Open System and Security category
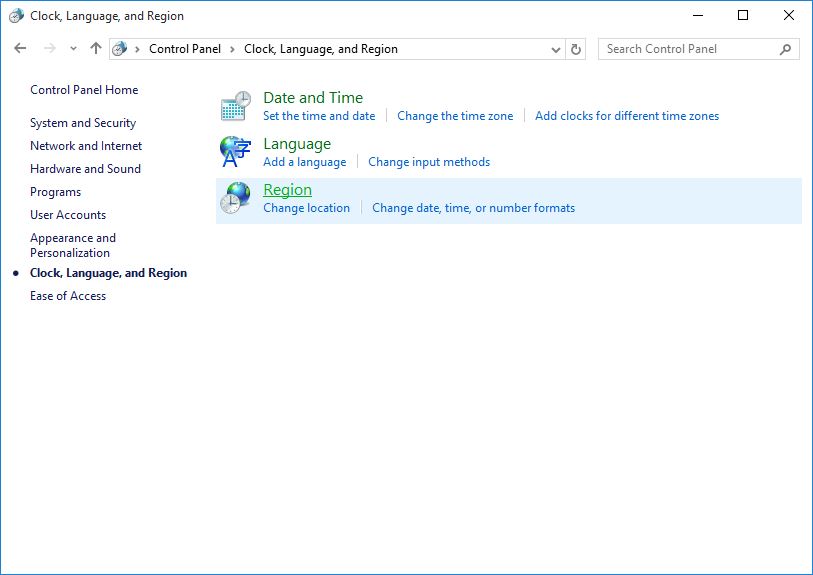This screenshot has width=813, height=575. (x=83, y=123)
